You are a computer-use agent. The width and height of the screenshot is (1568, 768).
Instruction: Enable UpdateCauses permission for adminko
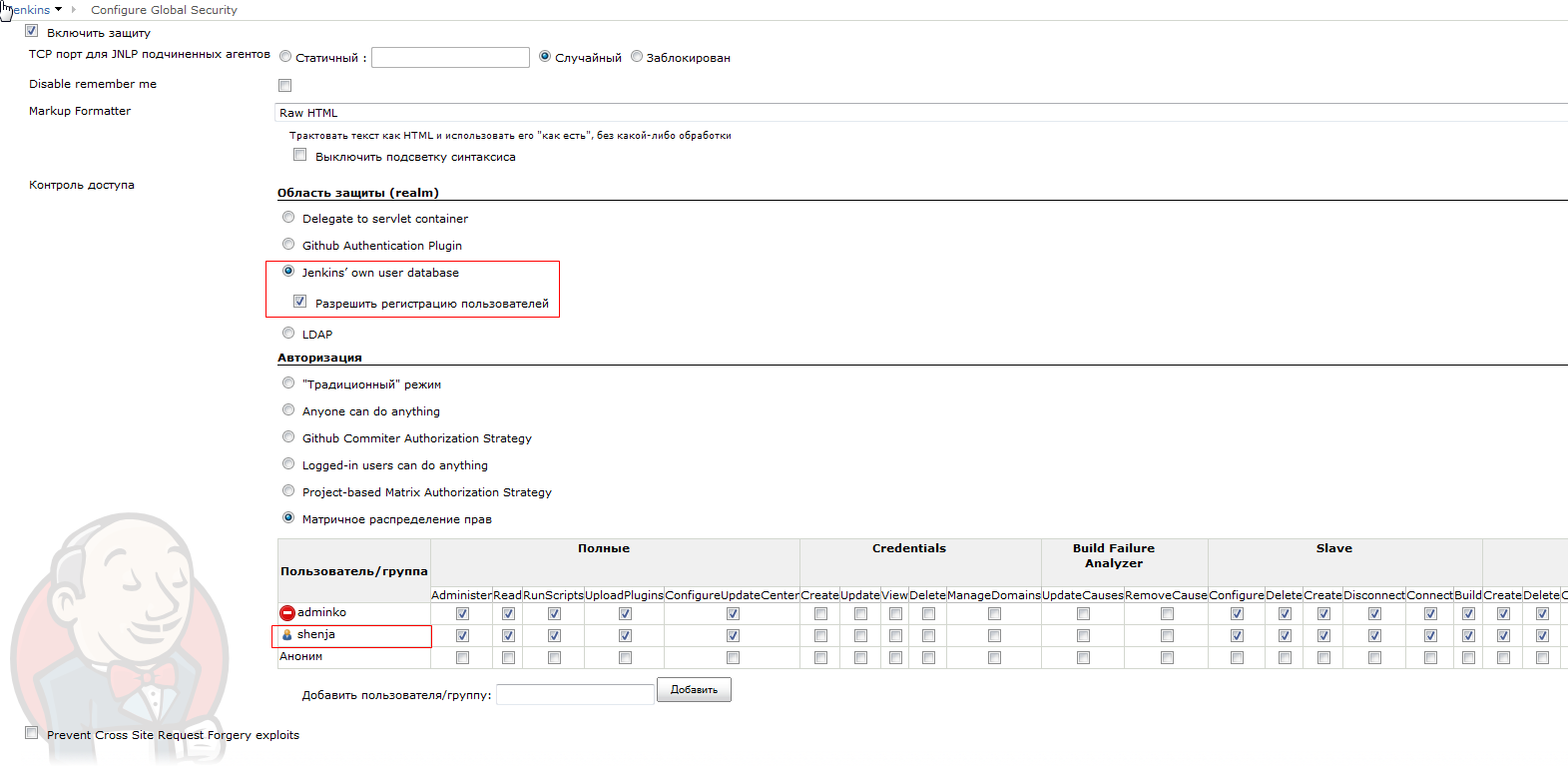click(1083, 614)
